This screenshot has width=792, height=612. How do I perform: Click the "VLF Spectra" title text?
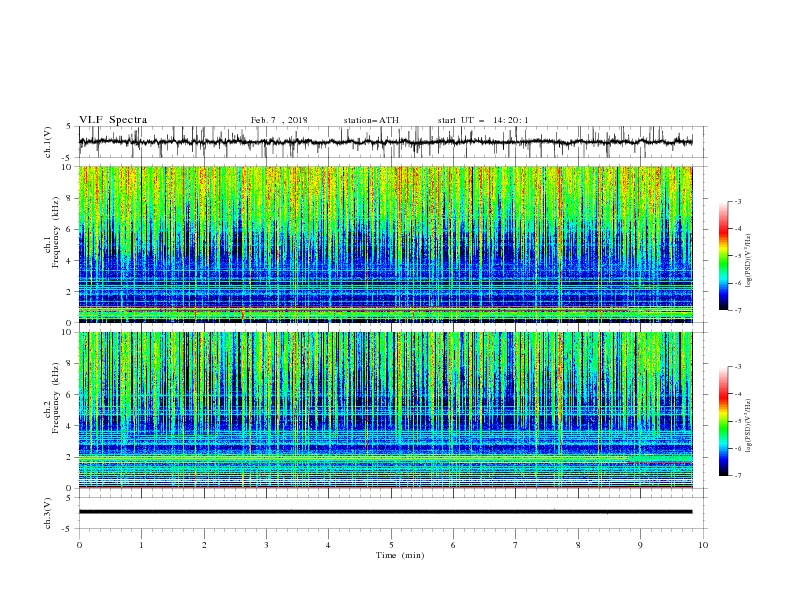pyautogui.click(x=113, y=120)
